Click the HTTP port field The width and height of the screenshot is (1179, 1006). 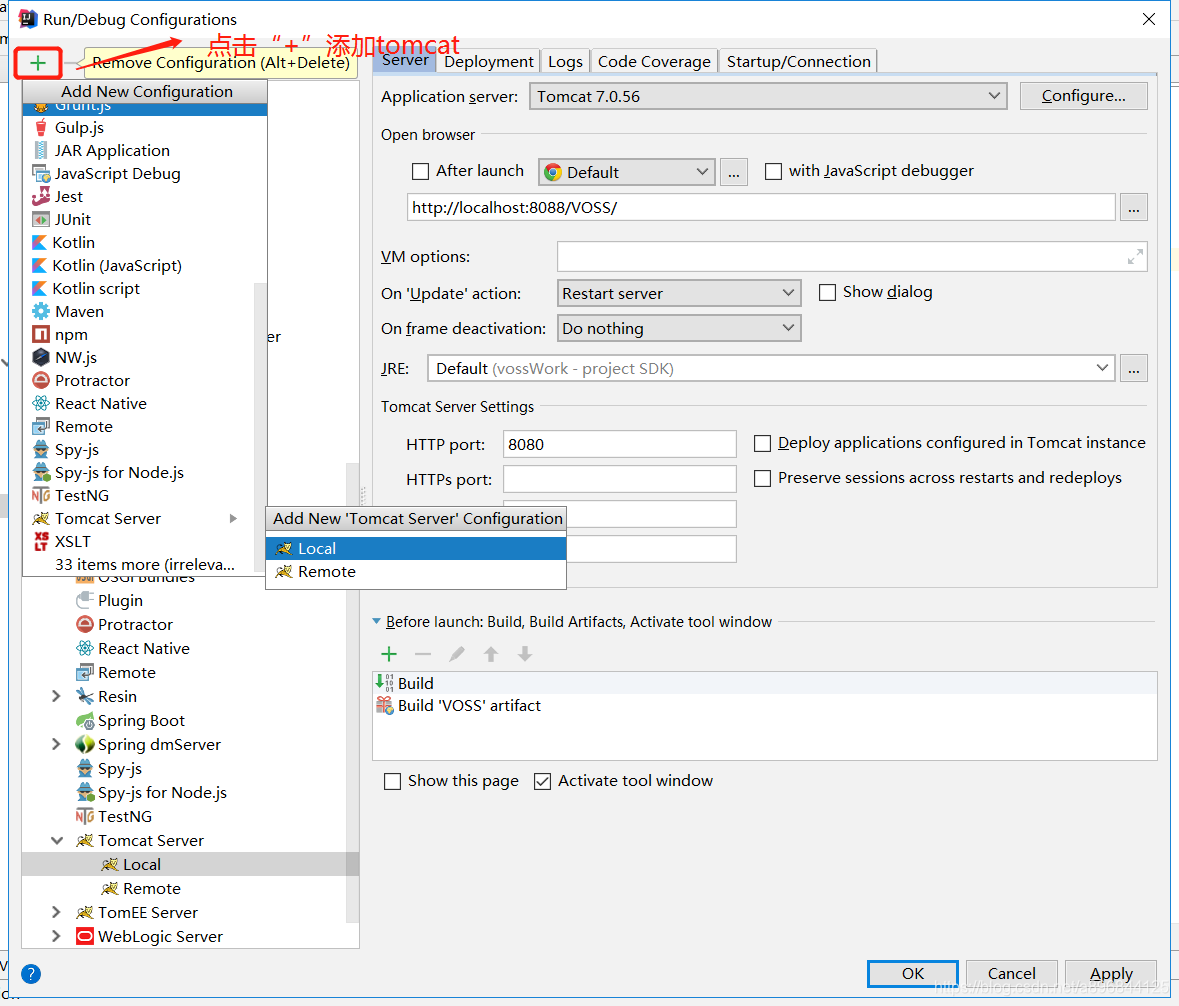[x=620, y=444]
